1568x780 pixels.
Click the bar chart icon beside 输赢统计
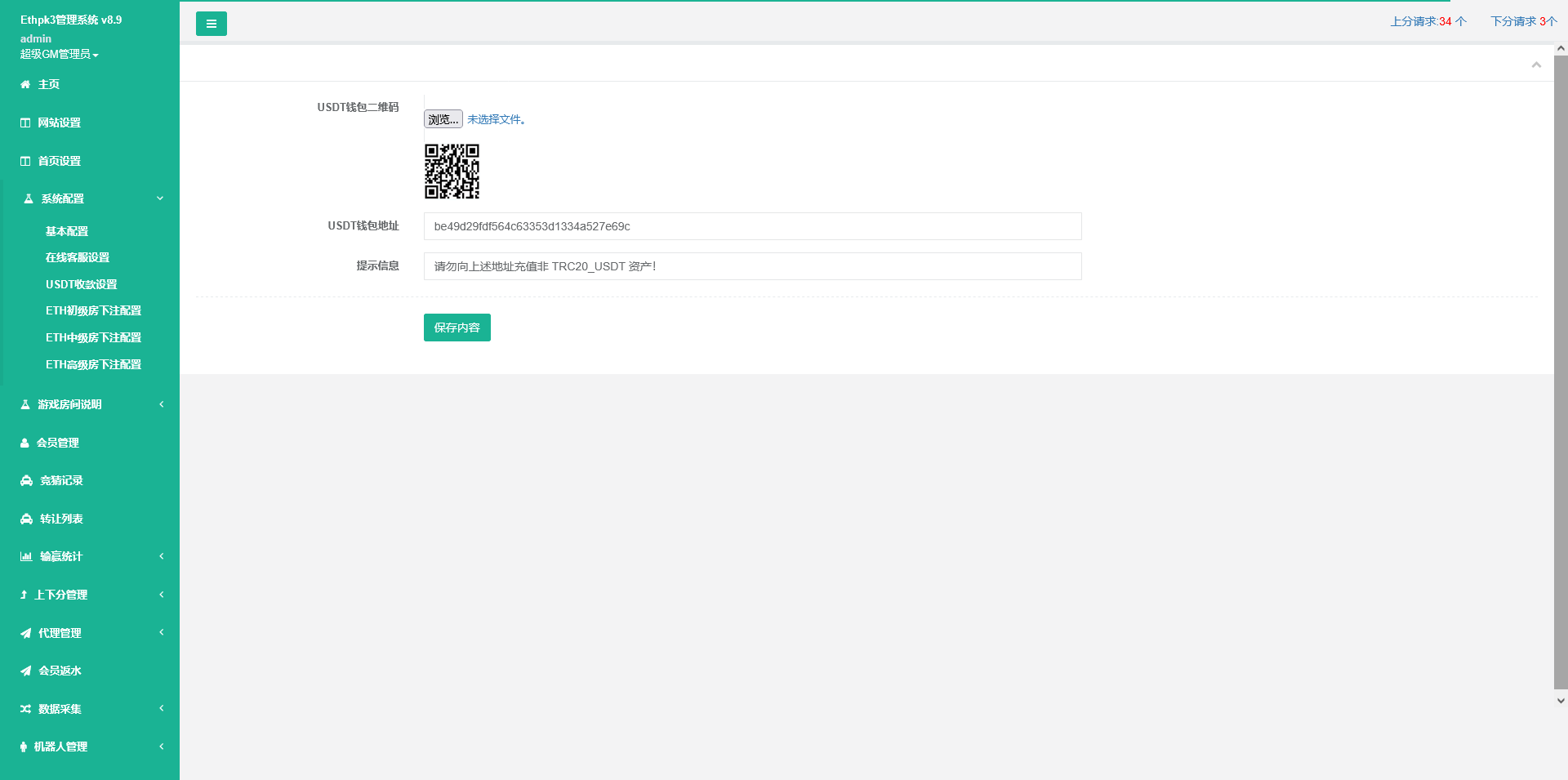[x=26, y=556]
